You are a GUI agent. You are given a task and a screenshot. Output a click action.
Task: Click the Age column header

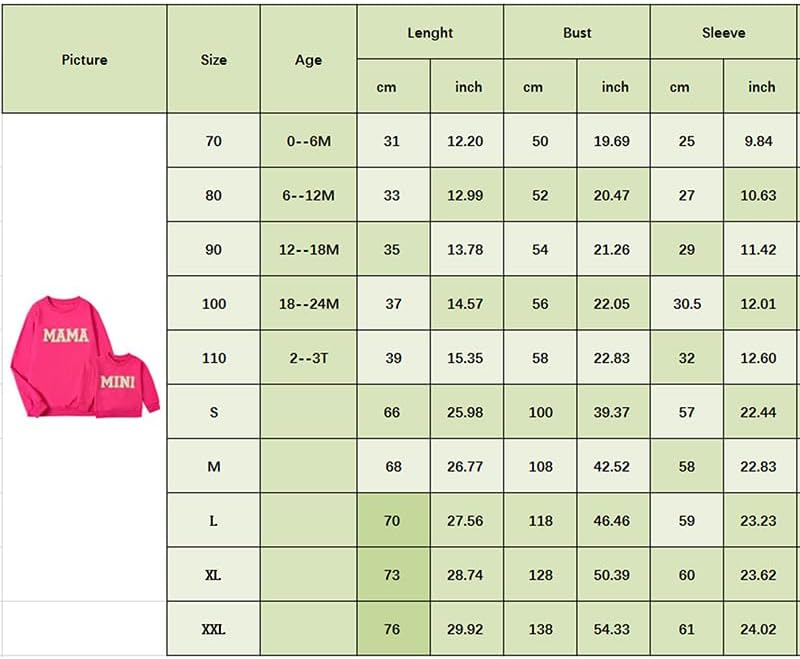[x=308, y=59]
